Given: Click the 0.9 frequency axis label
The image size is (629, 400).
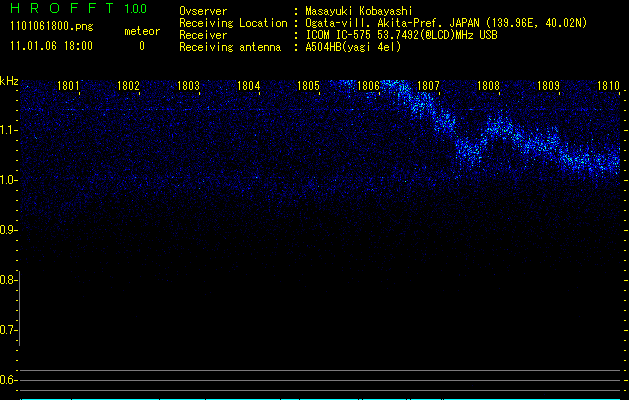Looking at the screenshot, I should (8, 230).
